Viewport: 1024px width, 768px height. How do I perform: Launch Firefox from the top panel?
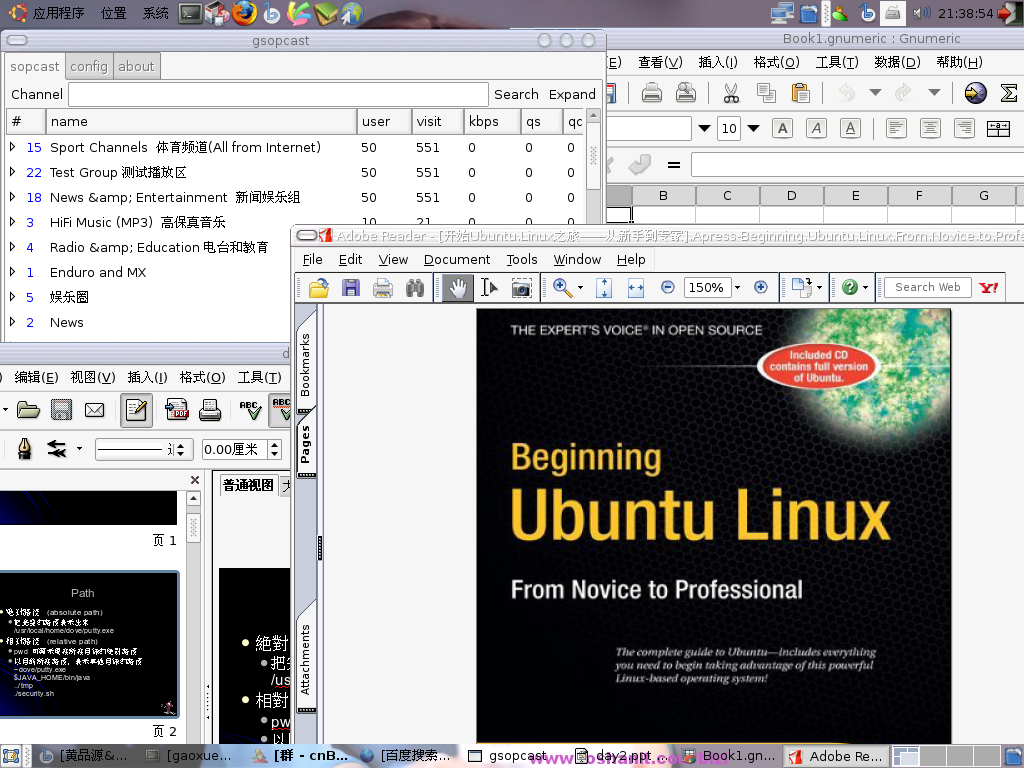[245, 12]
